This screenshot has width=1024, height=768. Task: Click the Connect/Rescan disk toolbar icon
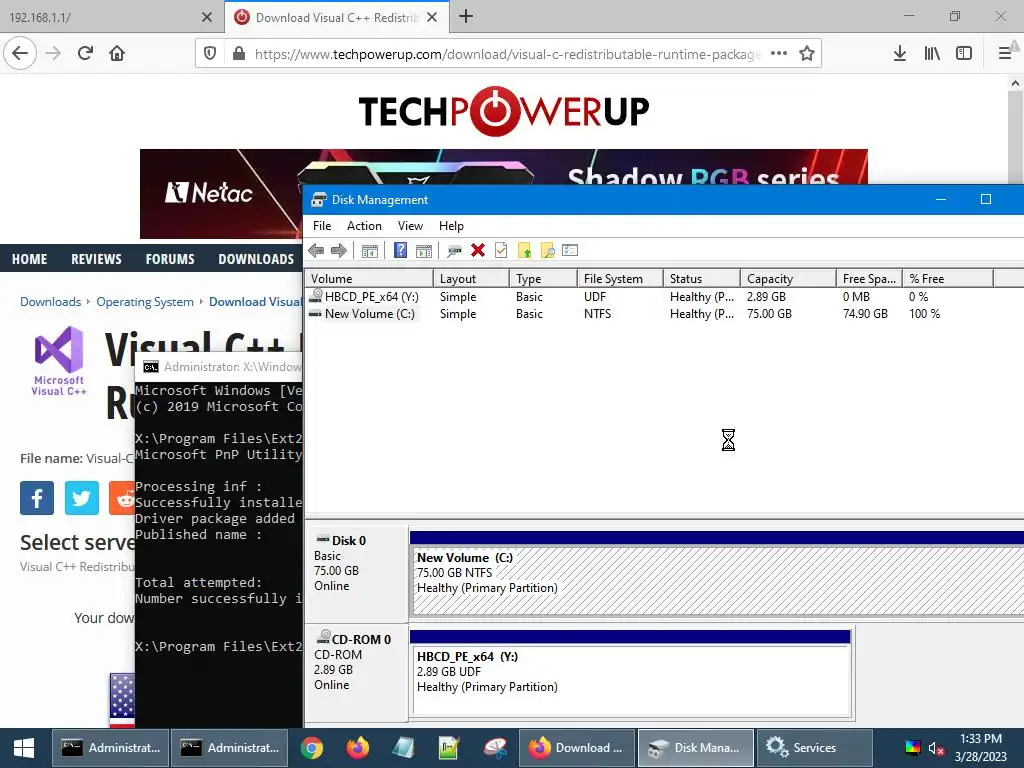[x=455, y=250]
